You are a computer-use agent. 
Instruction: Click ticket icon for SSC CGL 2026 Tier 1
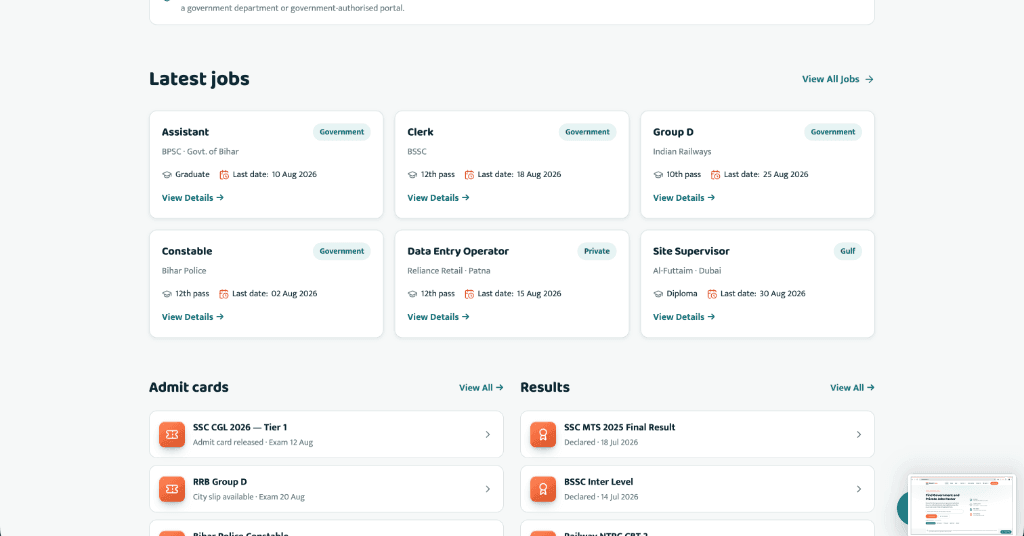[172, 434]
